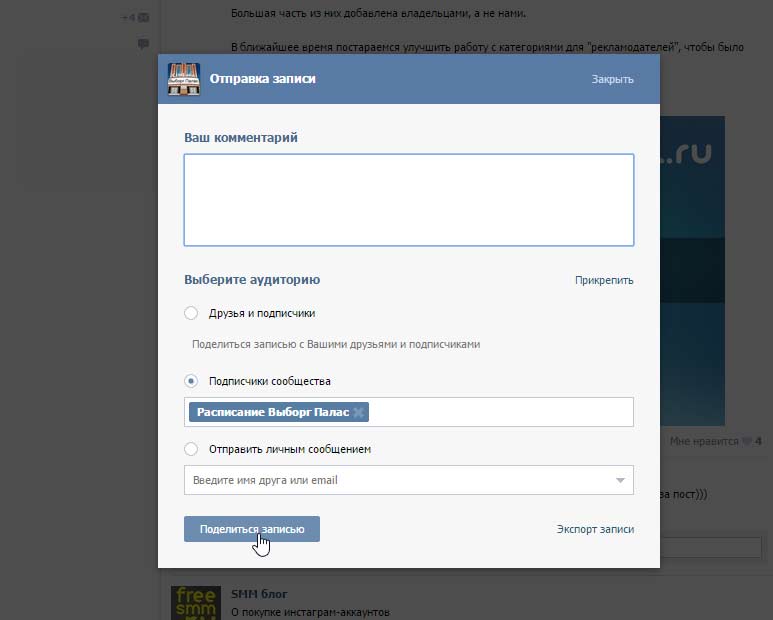This screenshot has height=620, width=773.
Task: Click into Ваш комментарий text area
Action: click(409, 200)
